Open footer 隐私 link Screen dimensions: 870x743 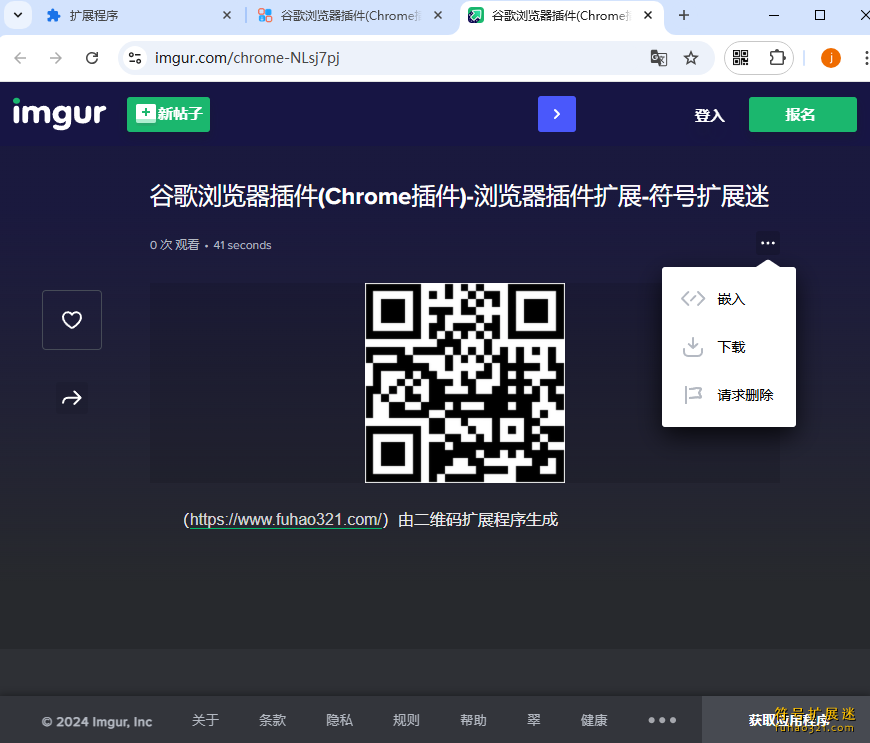point(339,720)
